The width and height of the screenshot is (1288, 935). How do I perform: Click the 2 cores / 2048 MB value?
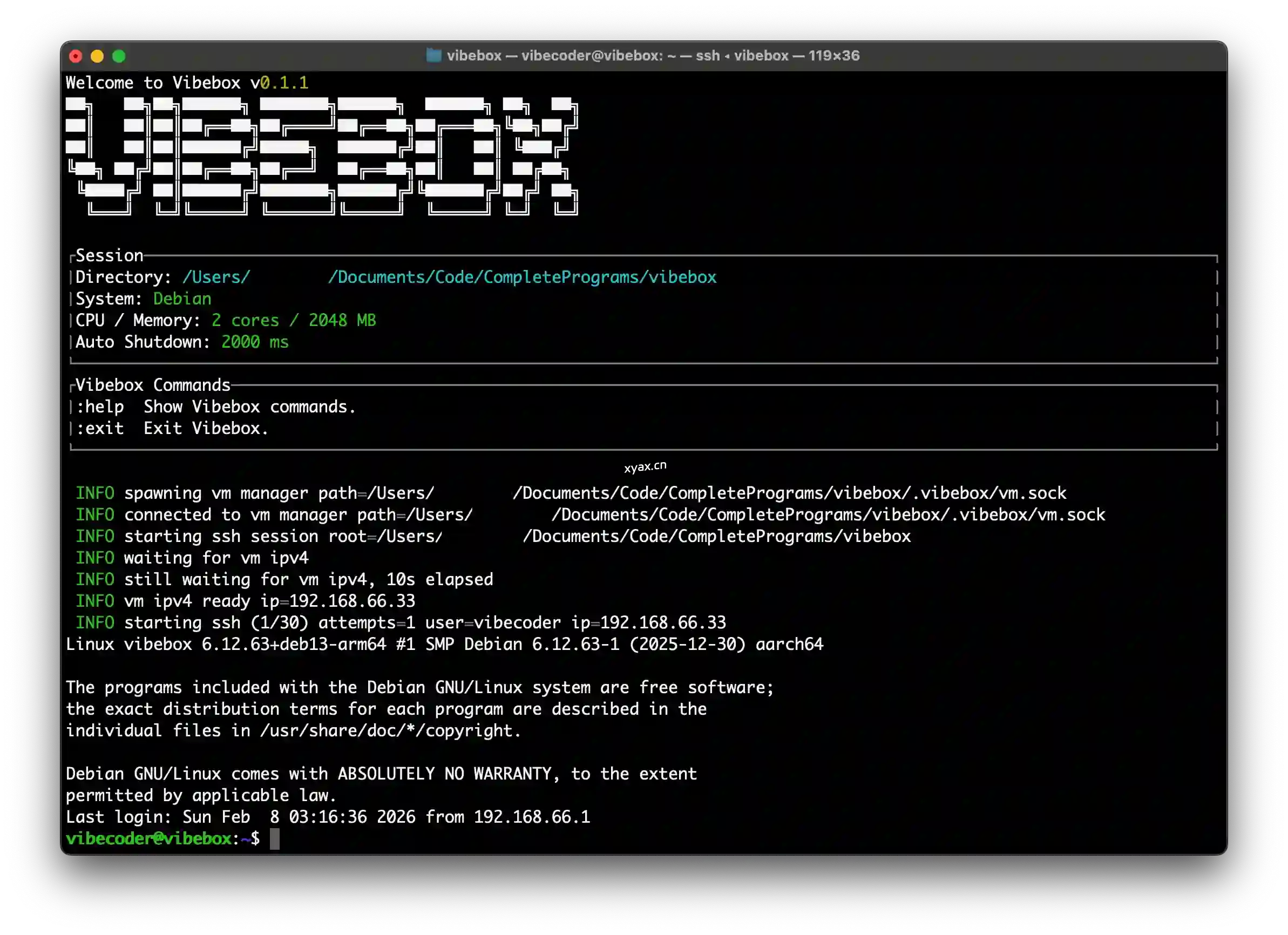[293, 320]
